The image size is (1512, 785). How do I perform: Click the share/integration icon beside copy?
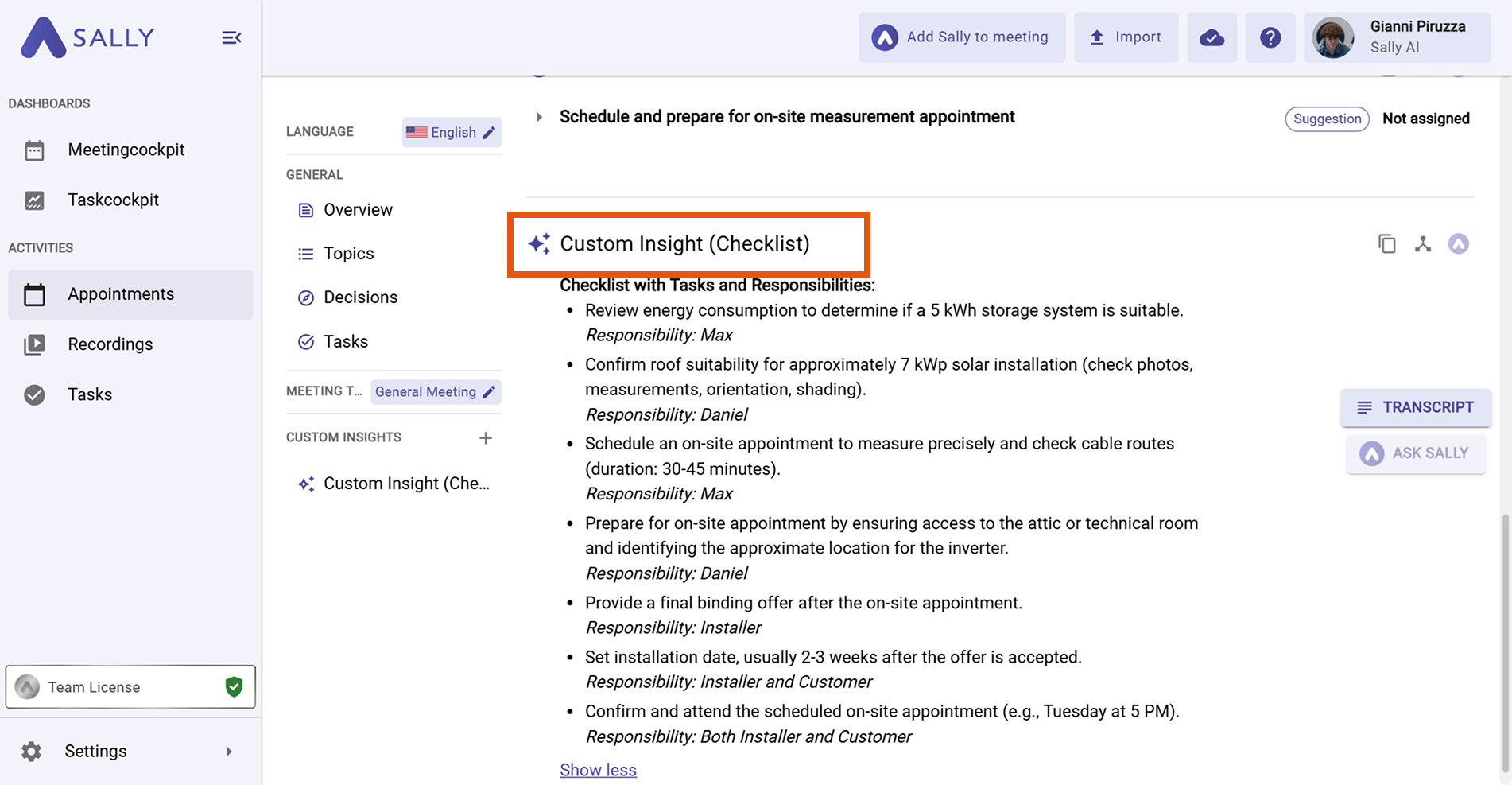(1422, 244)
